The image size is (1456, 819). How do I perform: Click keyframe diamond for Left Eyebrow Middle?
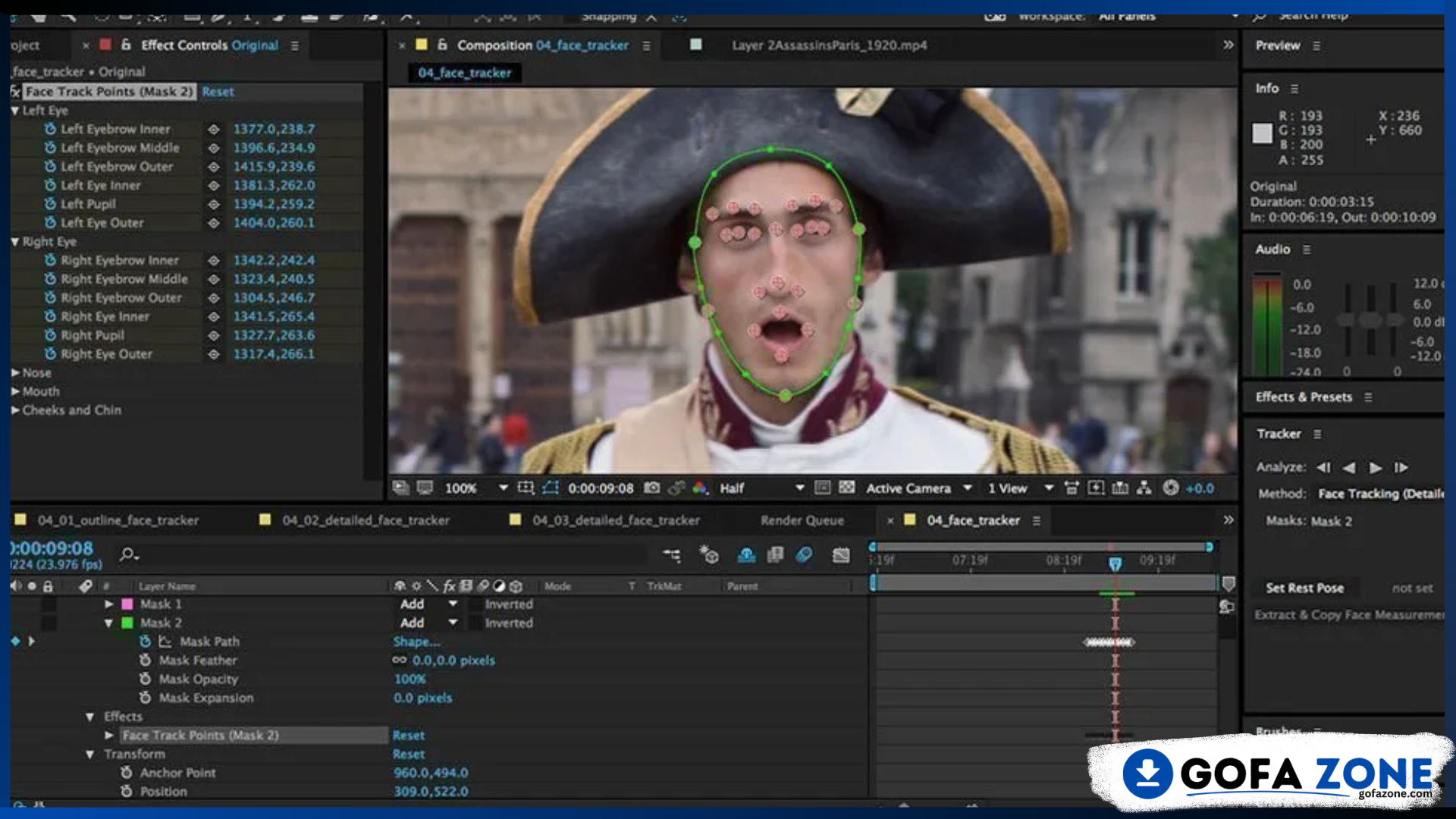click(214, 148)
